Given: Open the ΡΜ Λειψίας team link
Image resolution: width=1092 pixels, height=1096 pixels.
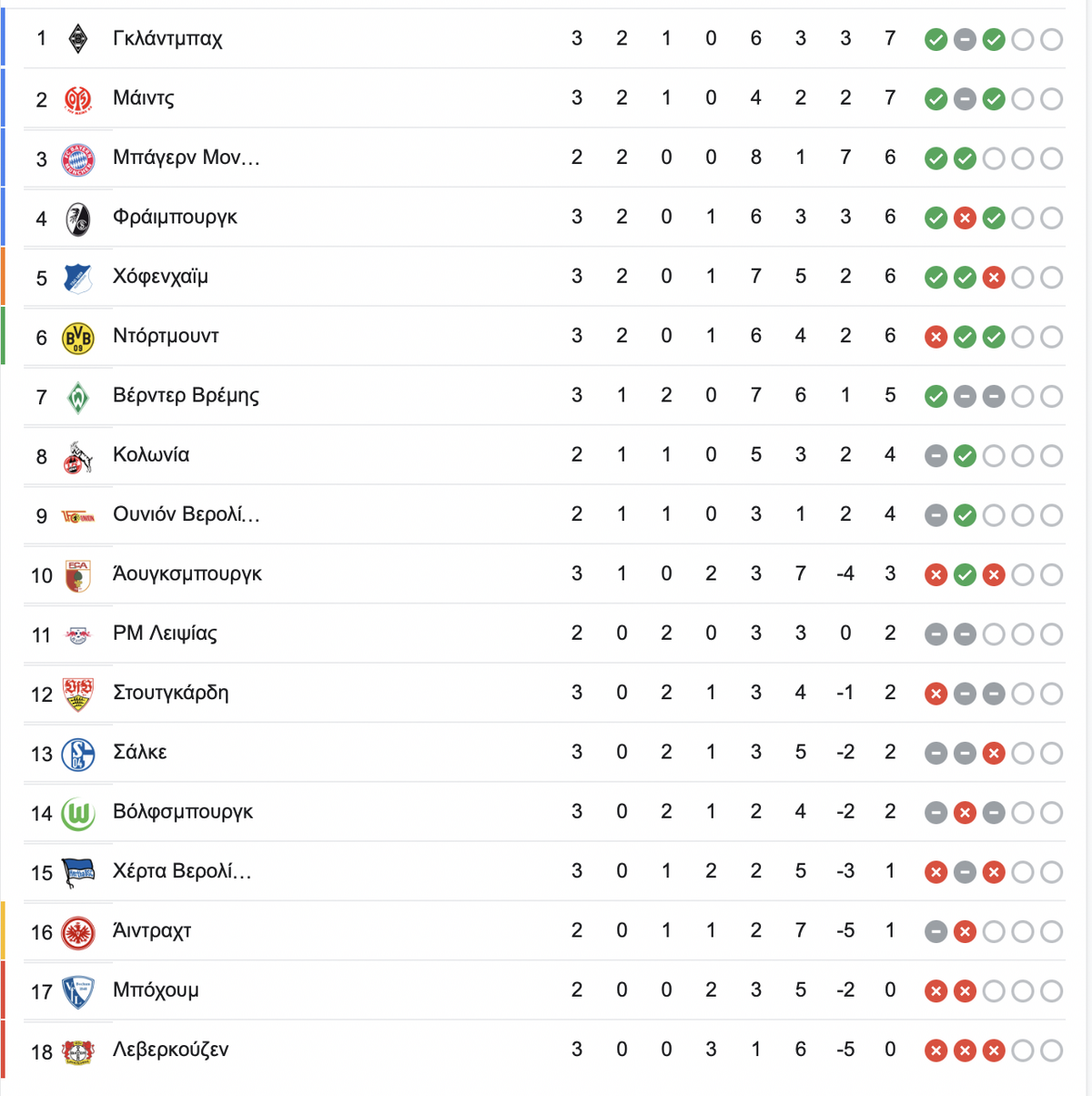Looking at the screenshot, I should coord(165,634).
